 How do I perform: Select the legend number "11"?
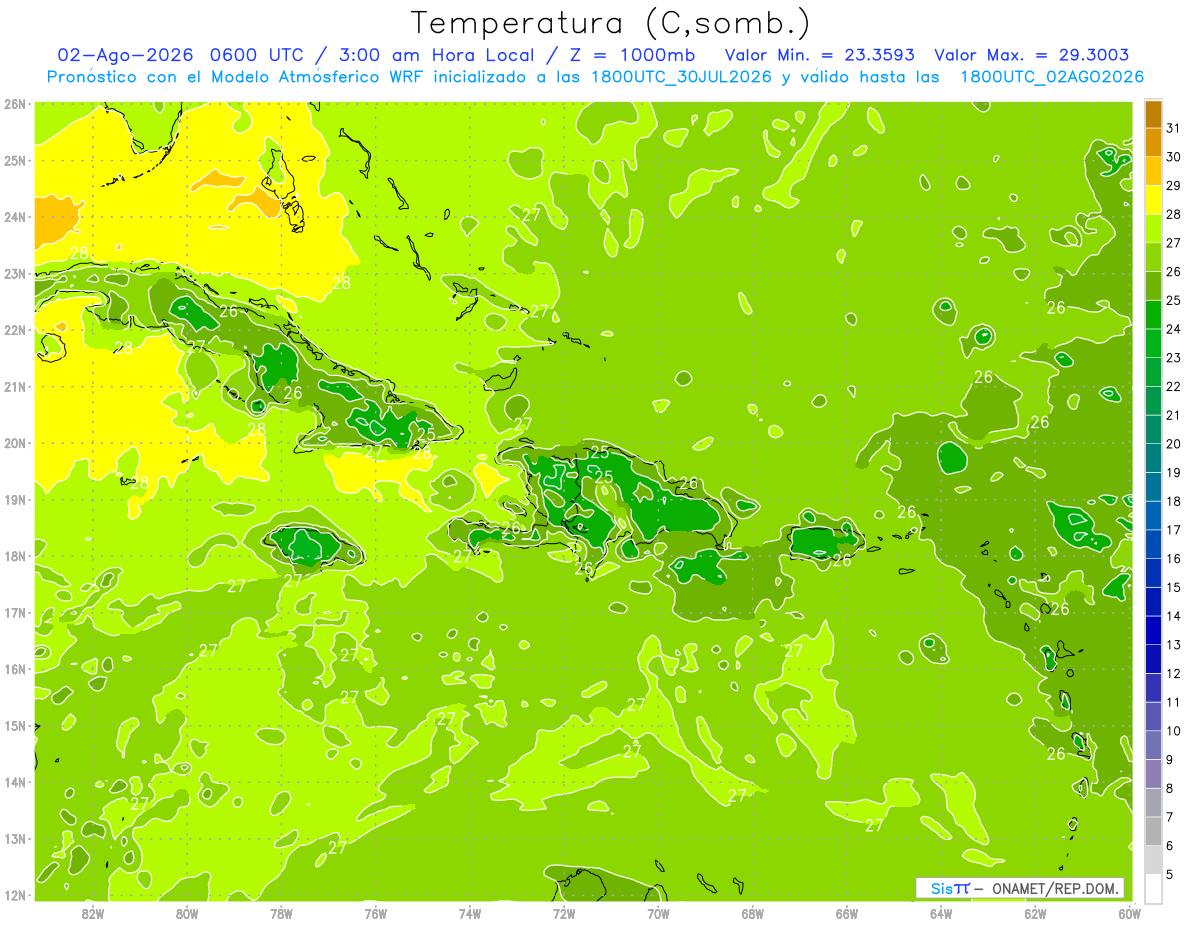pos(1174,702)
